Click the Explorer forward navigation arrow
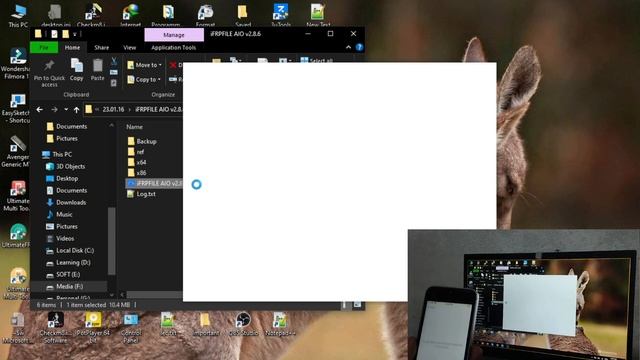This screenshot has width=640, height=360. [x=54, y=109]
